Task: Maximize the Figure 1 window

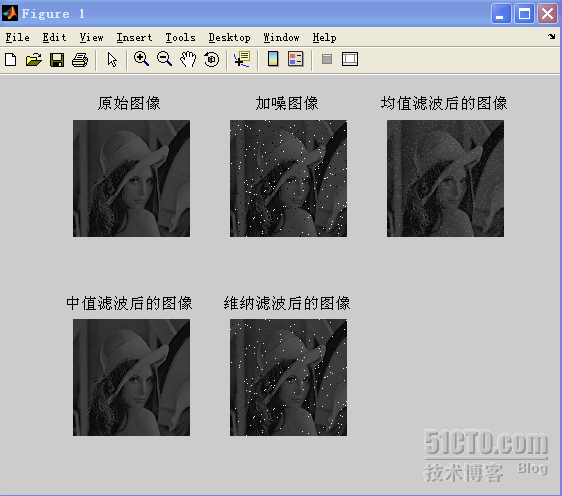Action: pos(524,14)
